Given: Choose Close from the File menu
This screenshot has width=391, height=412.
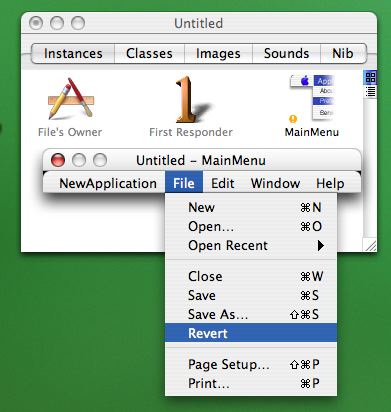Looking at the screenshot, I should click(x=251, y=276).
